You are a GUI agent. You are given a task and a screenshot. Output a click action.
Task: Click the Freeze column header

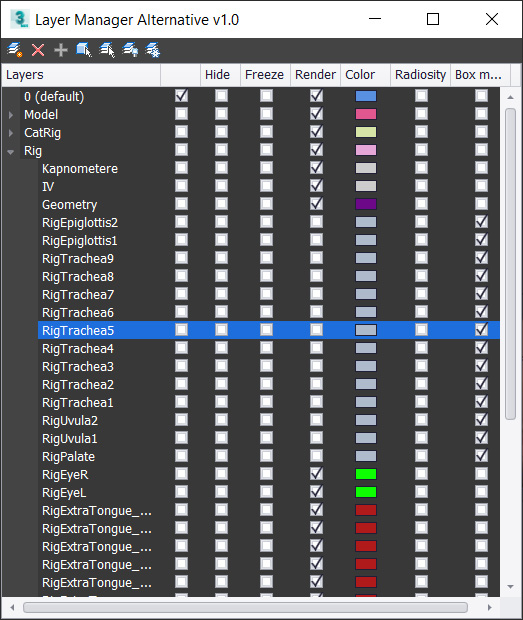265,75
